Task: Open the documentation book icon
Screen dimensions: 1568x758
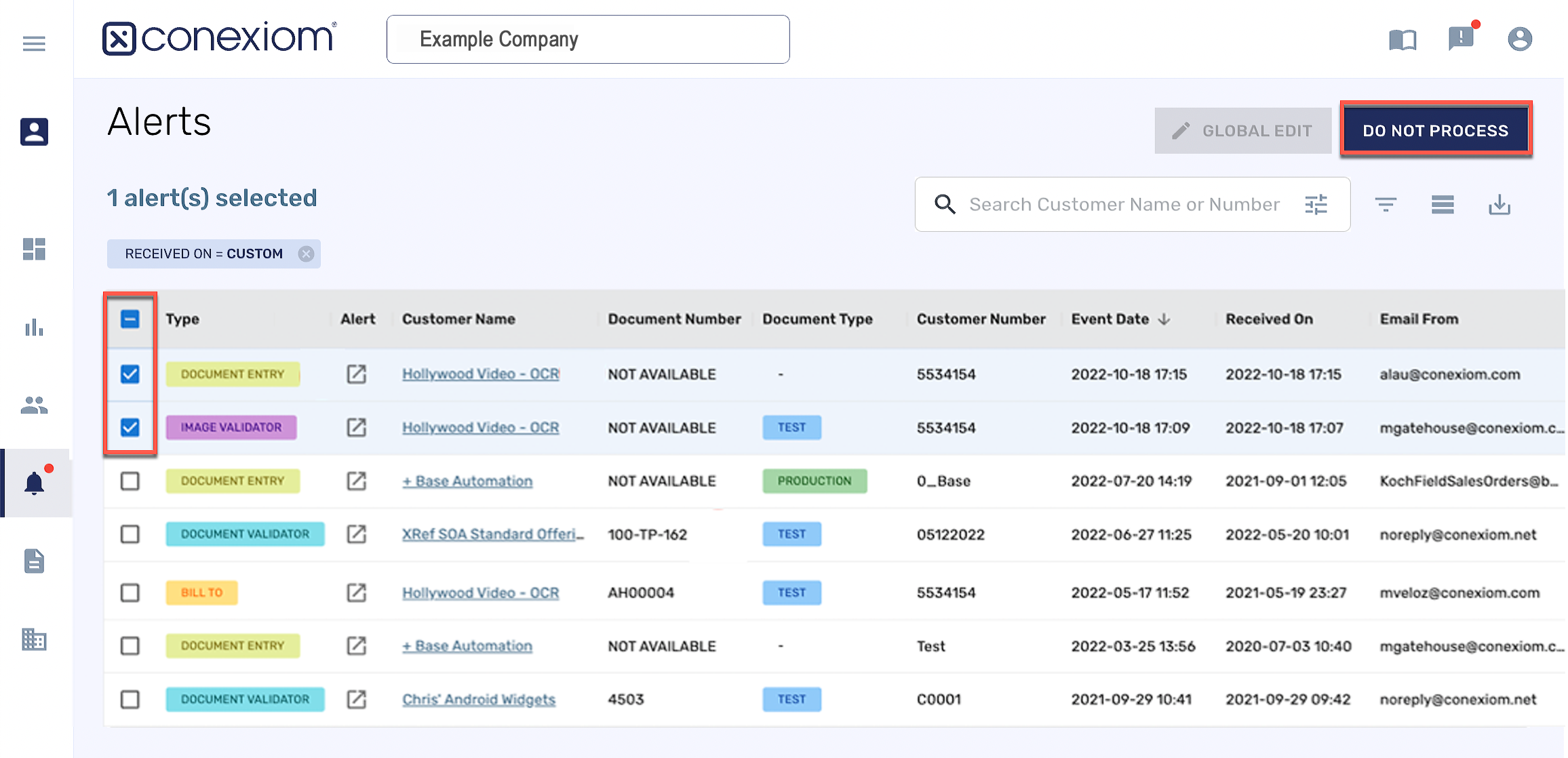Action: pyautogui.click(x=1403, y=39)
